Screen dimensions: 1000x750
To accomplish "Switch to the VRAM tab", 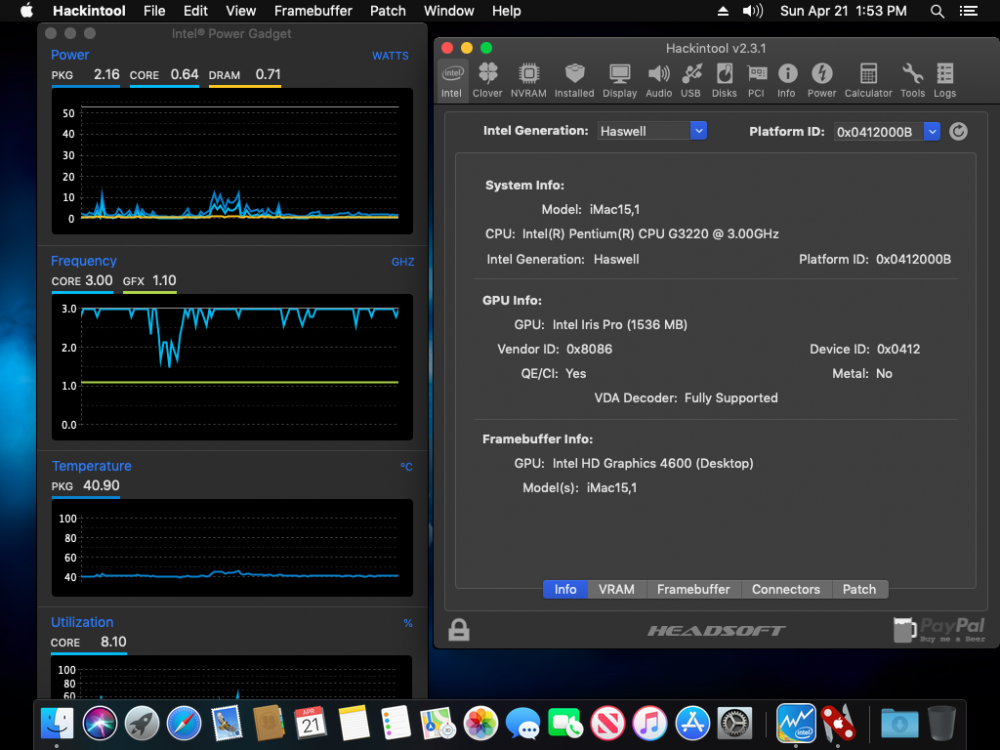I will (x=617, y=589).
